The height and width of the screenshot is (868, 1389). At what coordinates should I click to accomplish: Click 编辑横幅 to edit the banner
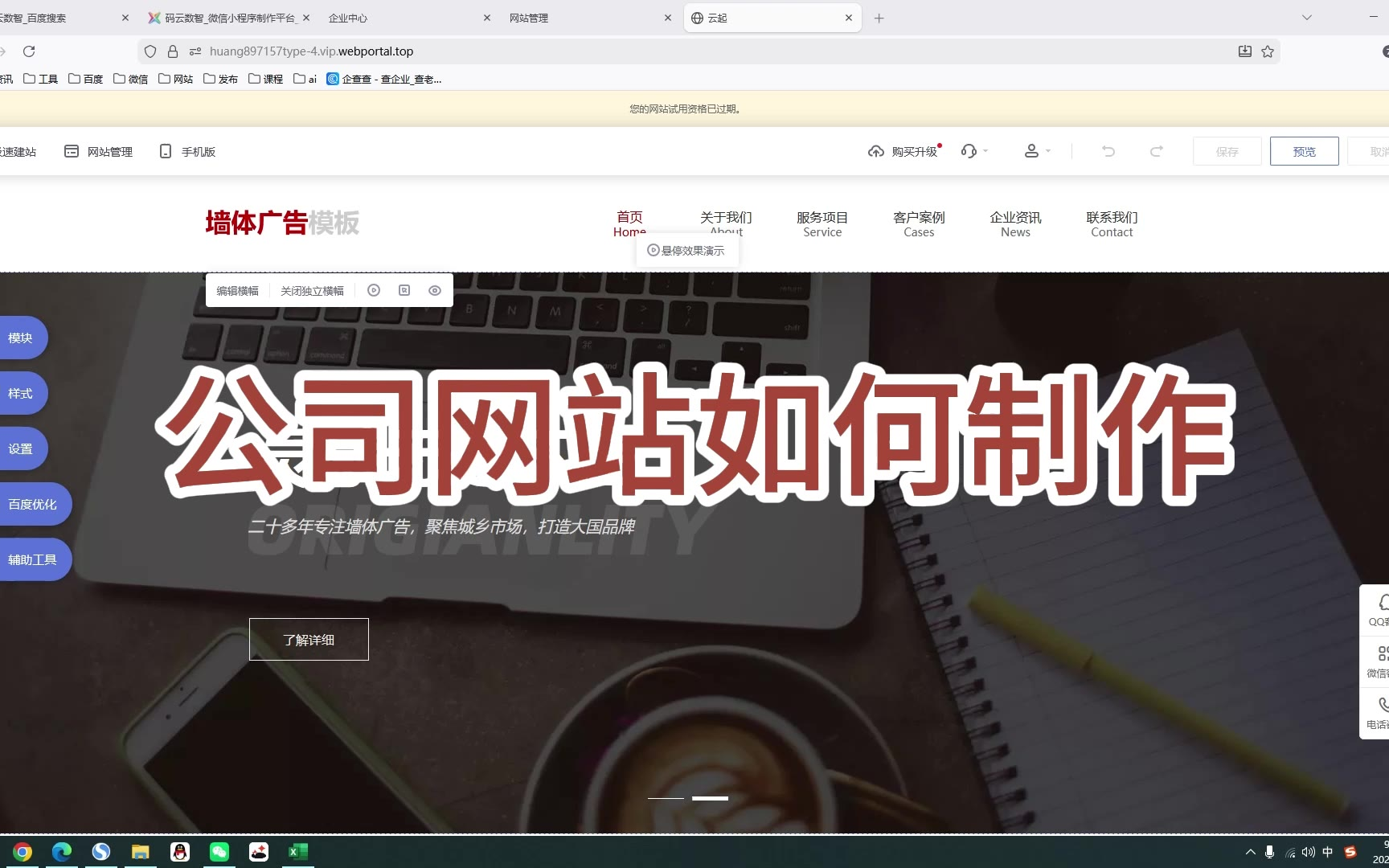point(237,291)
